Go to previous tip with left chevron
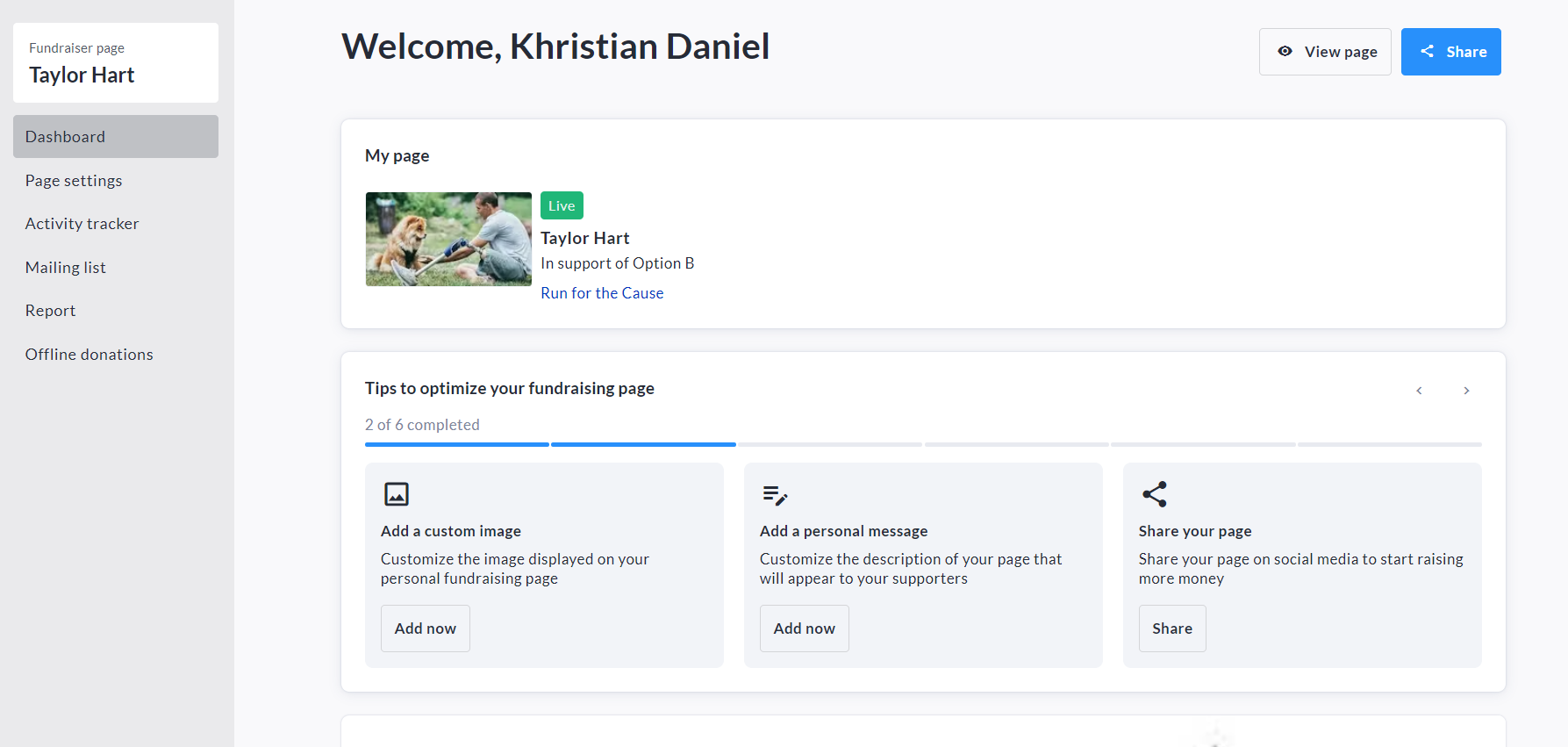 [1419, 391]
